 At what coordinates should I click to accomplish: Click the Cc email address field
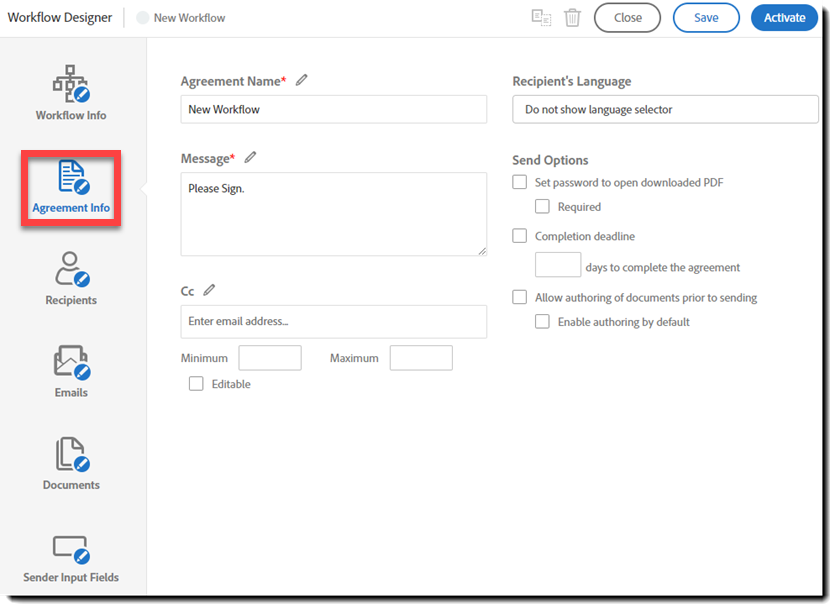(333, 321)
